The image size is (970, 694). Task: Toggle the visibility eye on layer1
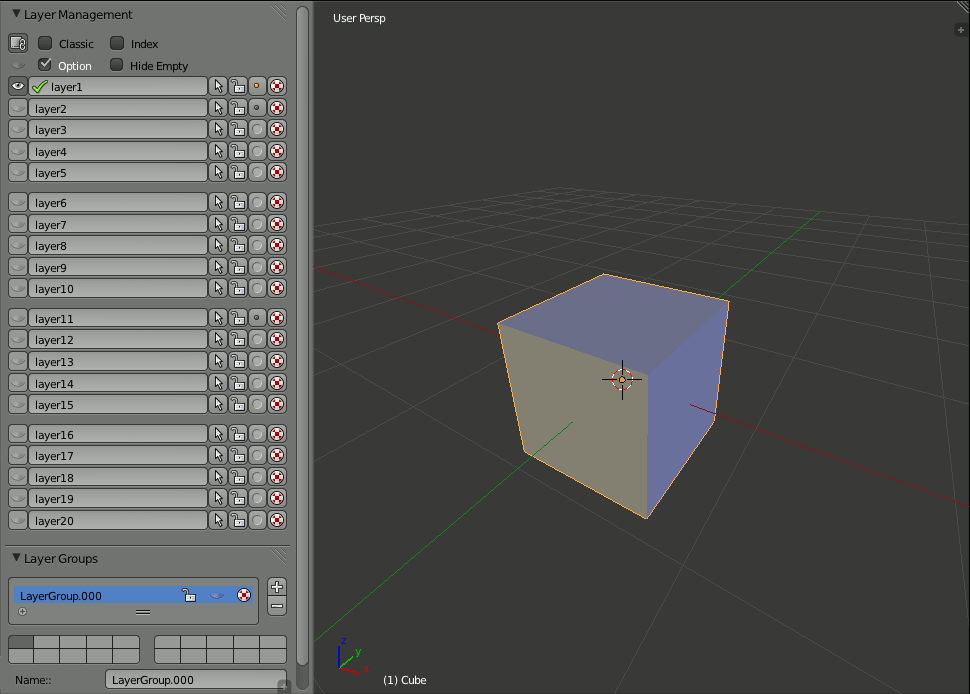17,86
